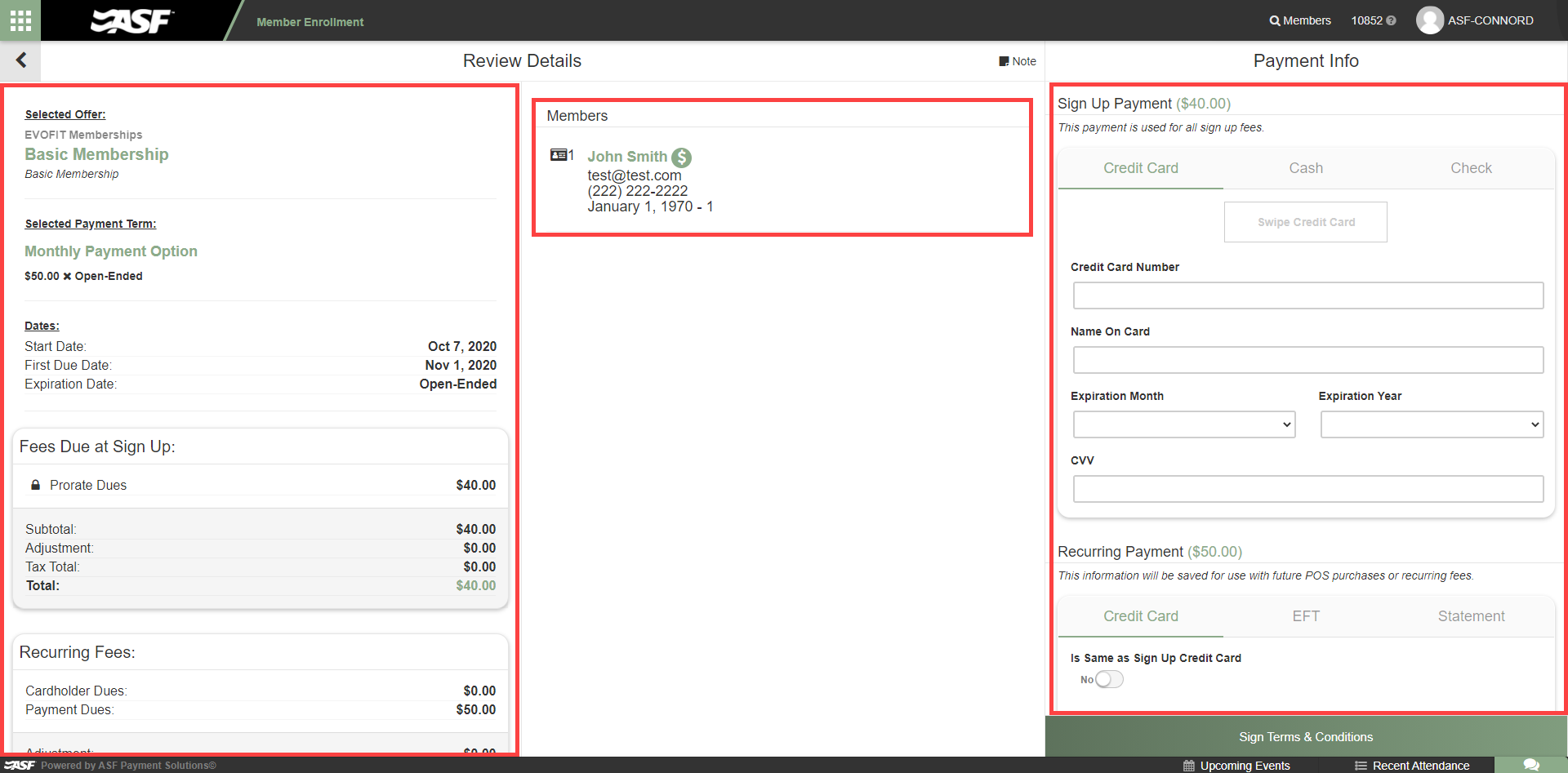Click the Name On Card field
Viewport: 1568px width, 773px height.
pos(1308,360)
